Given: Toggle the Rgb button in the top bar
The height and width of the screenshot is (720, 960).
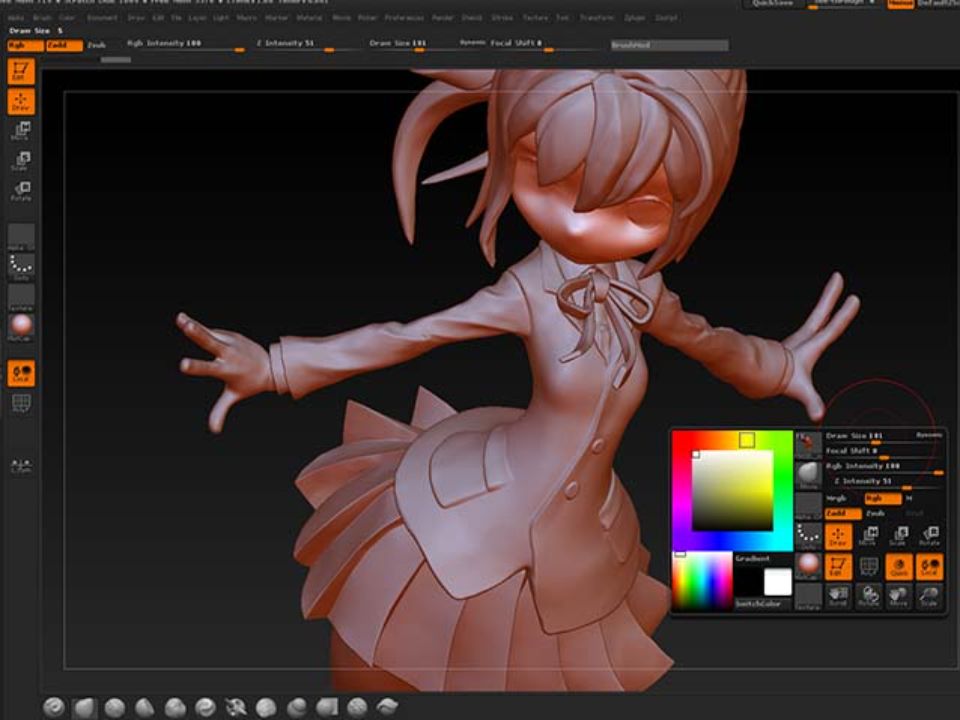Looking at the screenshot, I should tap(25, 45).
